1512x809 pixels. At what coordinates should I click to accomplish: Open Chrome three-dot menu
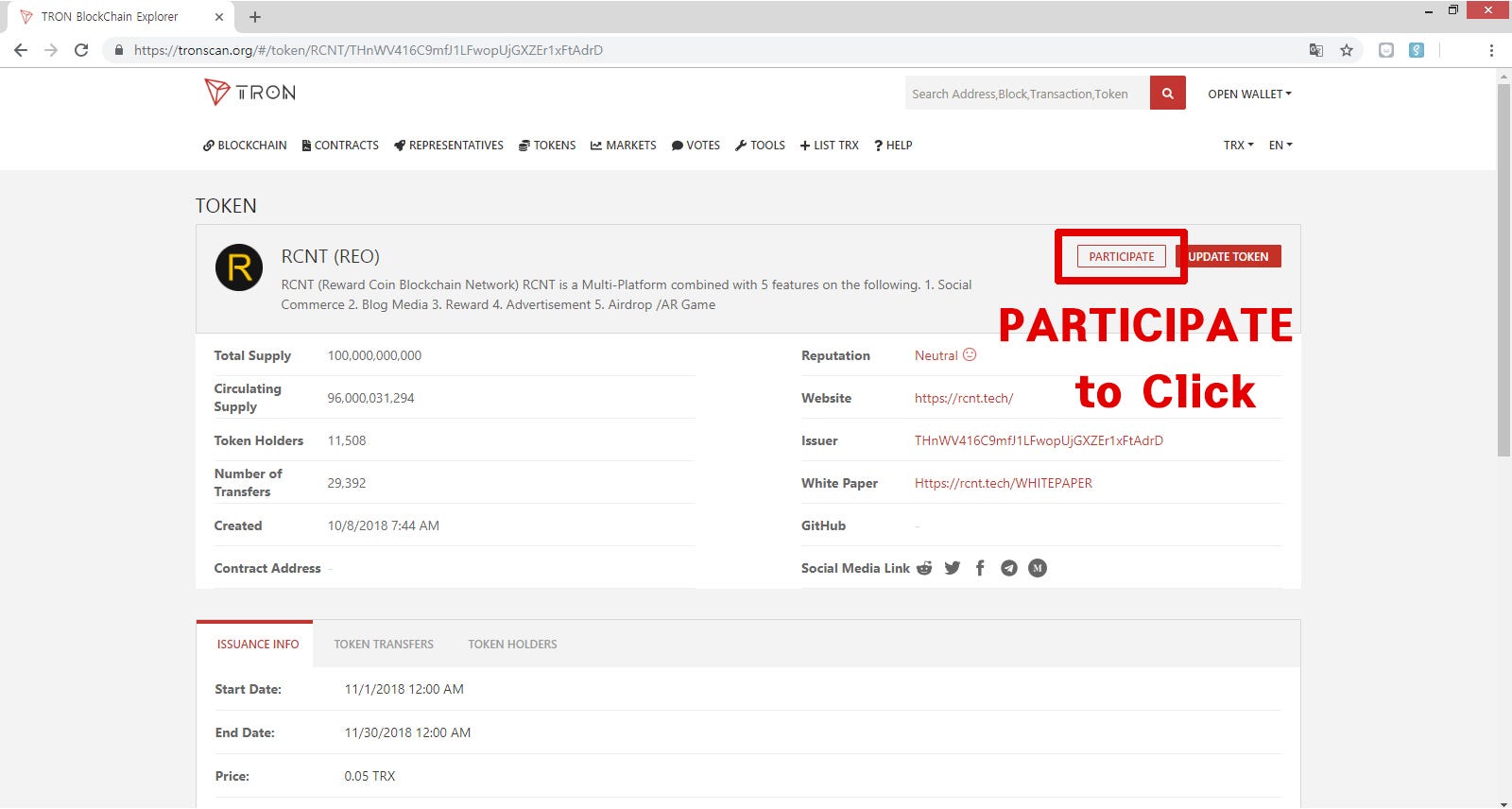click(1491, 50)
